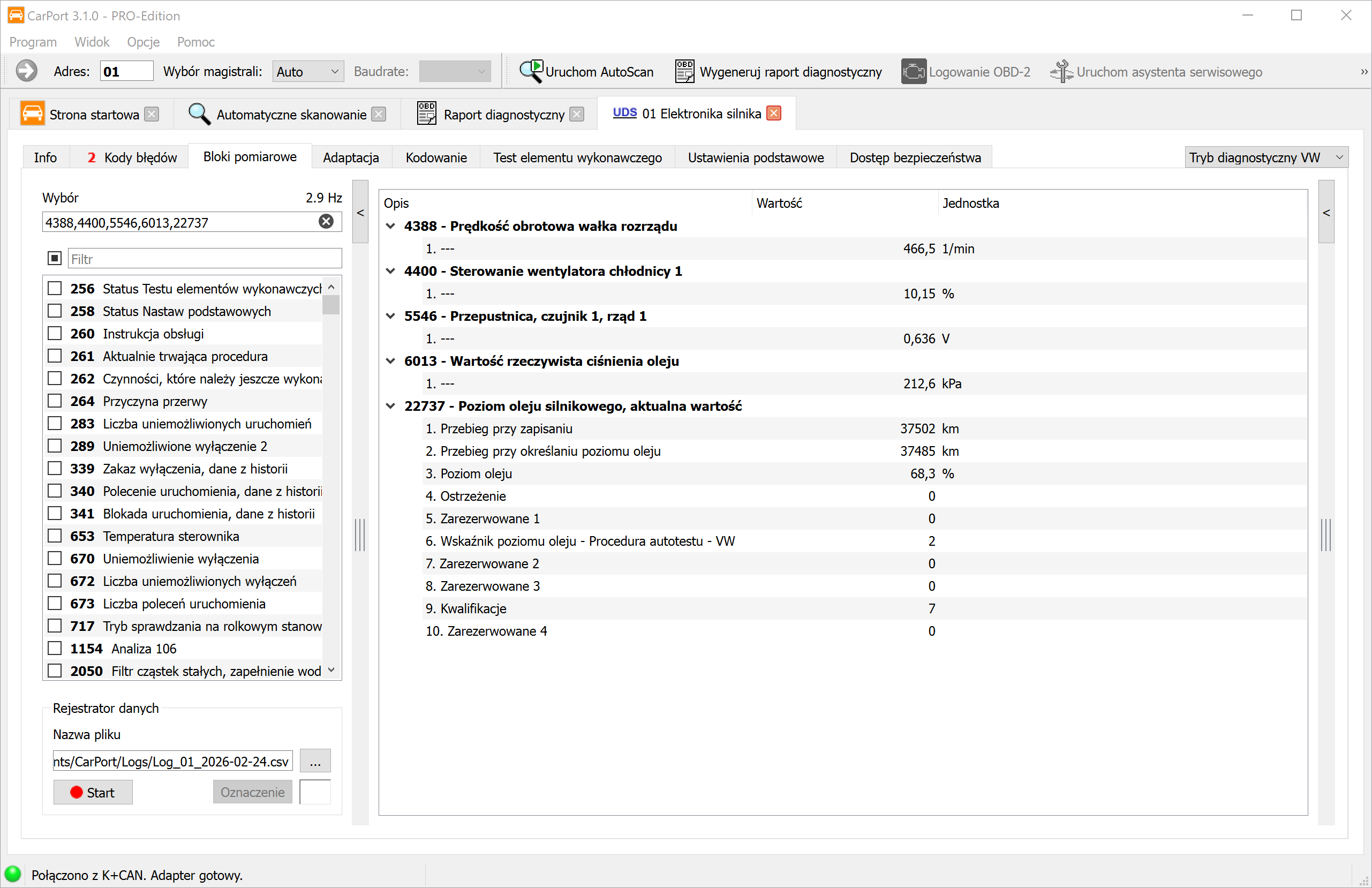The image size is (1372, 888).
Task: Click the Strona startowa car icon
Action: (32, 114)
